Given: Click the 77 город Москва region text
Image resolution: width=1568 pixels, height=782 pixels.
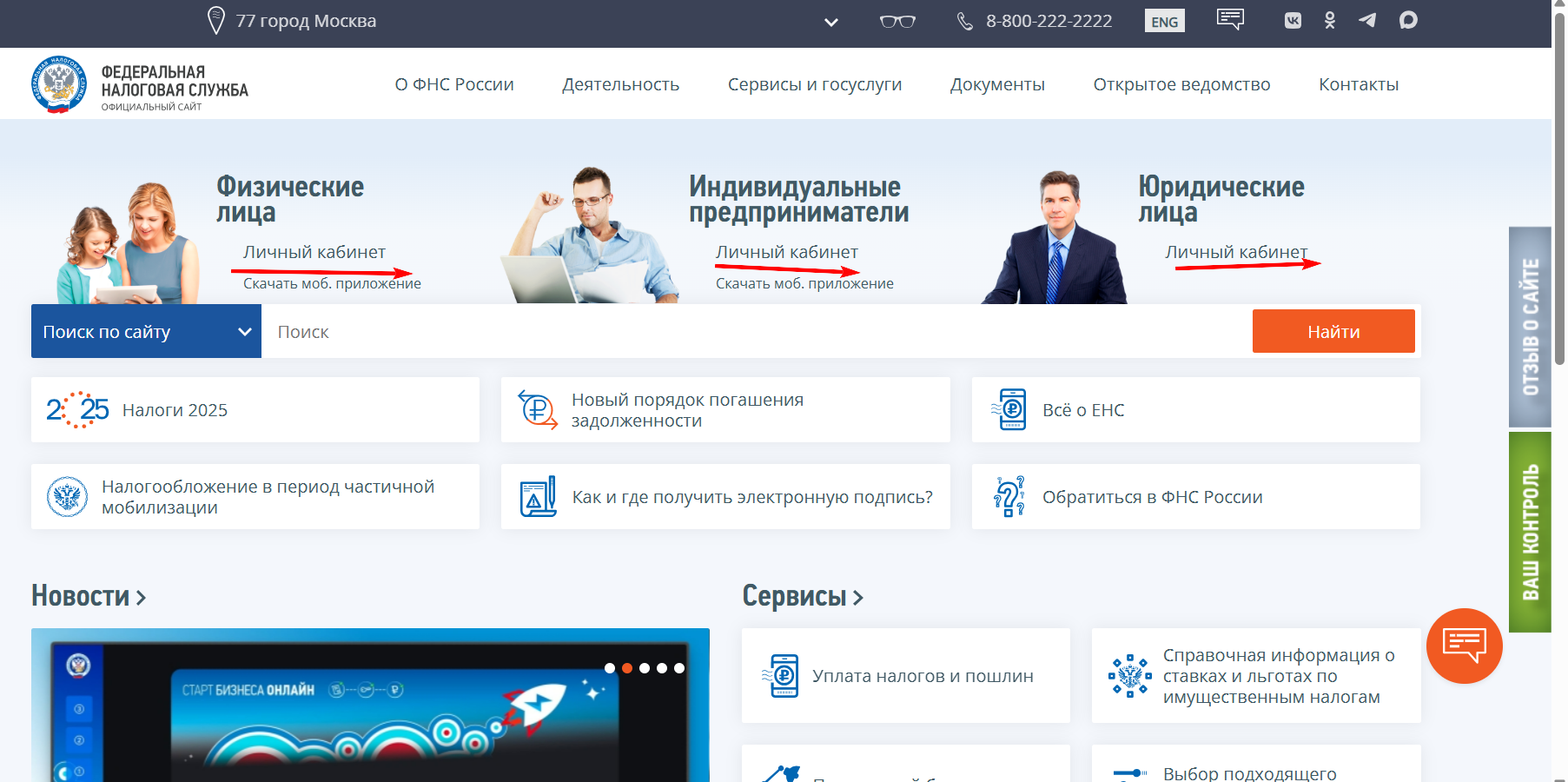Looking at the screenshot, I should 306,21.
